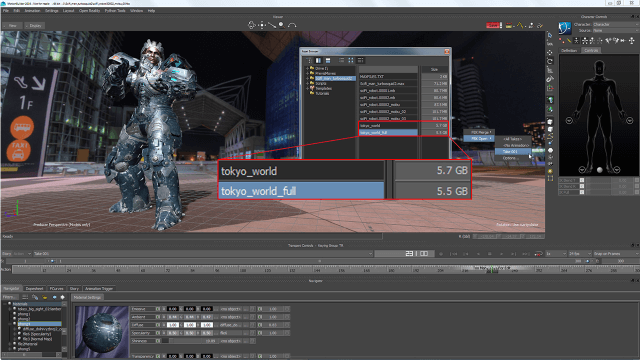
Task: Toggle the animate A box for Ambient
Action: [158, 317]
